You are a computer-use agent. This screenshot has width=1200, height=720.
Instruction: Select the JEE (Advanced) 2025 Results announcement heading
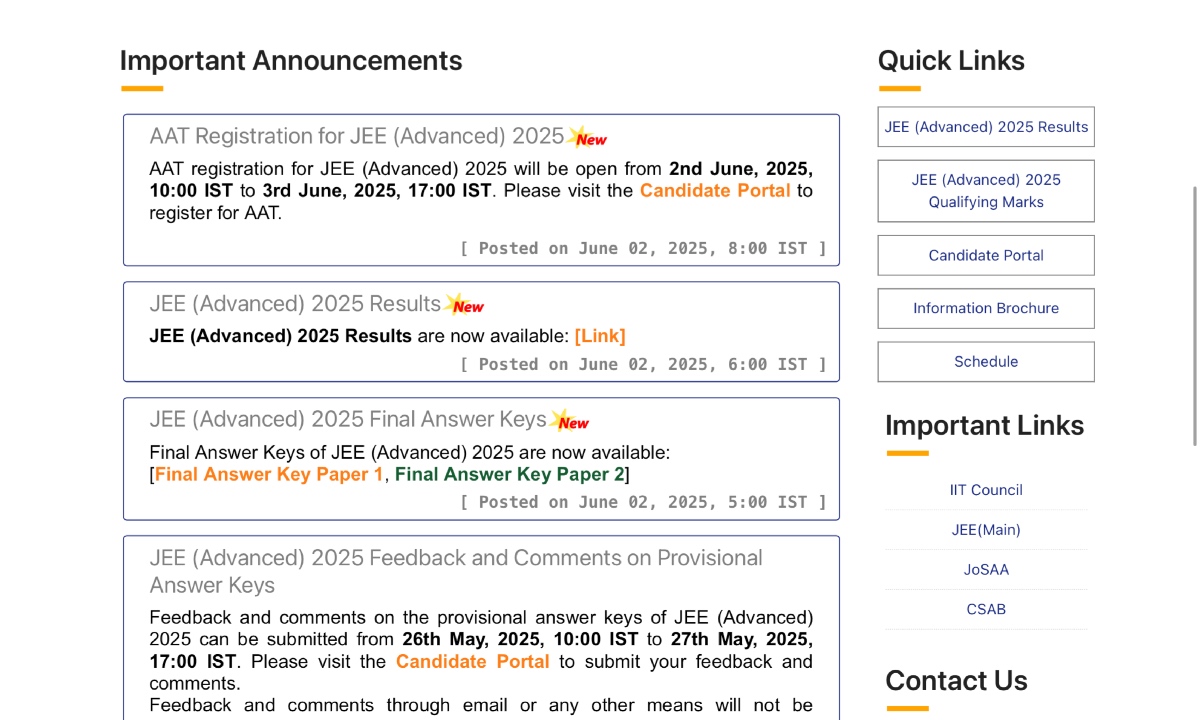(295, 304)
